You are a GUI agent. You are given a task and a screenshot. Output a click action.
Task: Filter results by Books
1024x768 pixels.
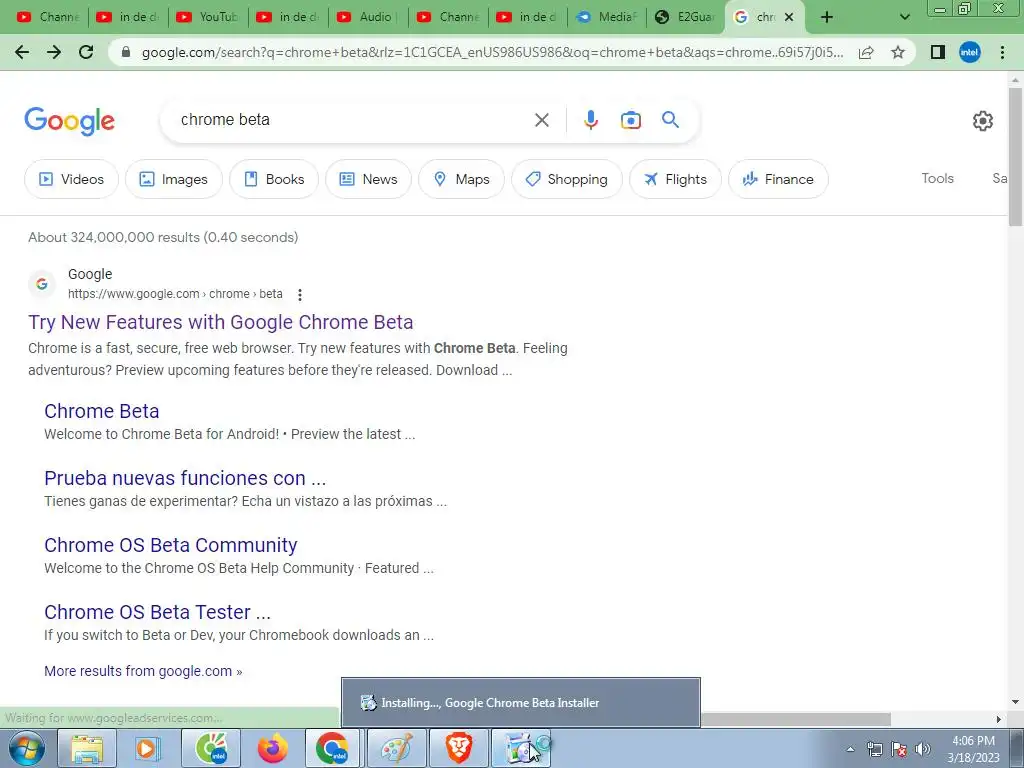pyautogui.click(x=274, y=179)
